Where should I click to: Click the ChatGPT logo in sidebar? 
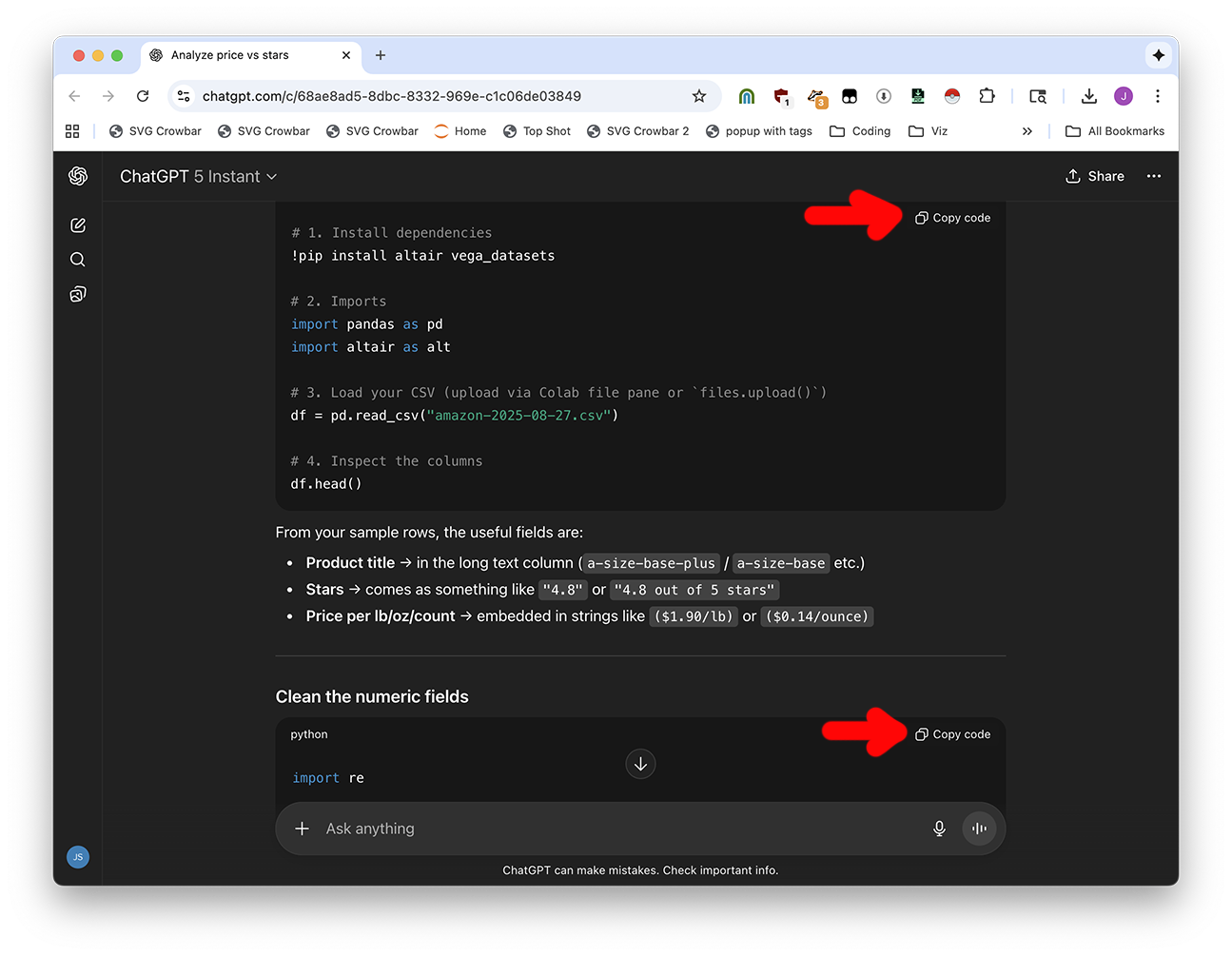(x=78, y=176)
